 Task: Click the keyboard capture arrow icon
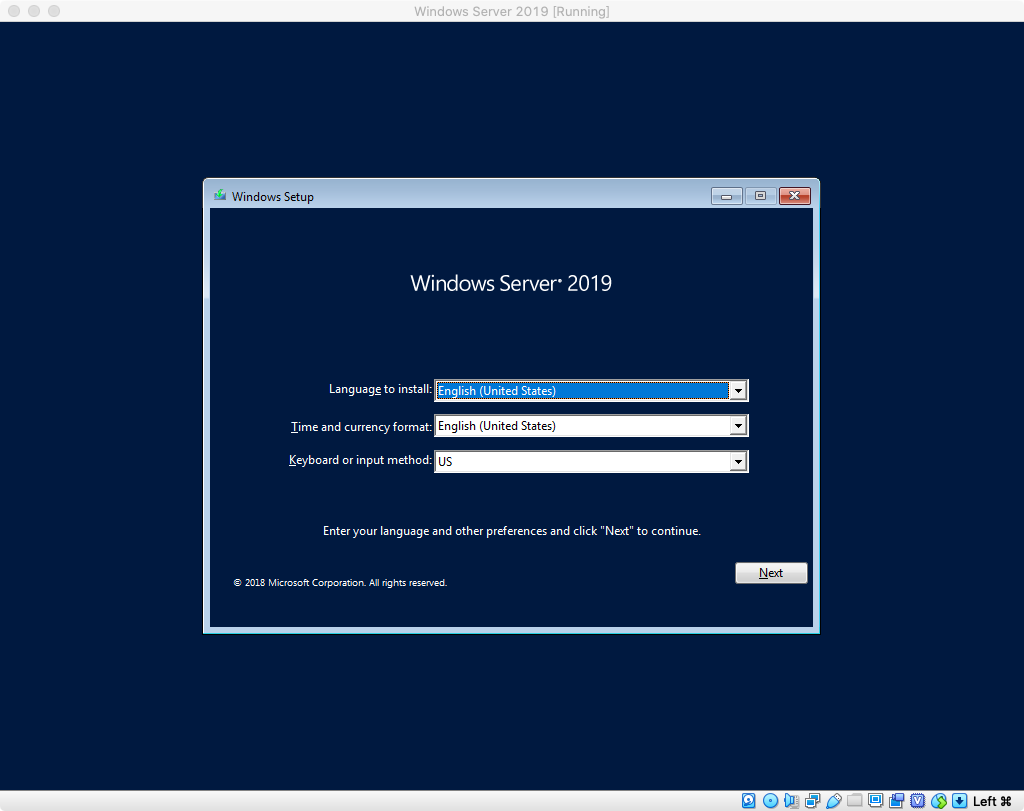960,801
